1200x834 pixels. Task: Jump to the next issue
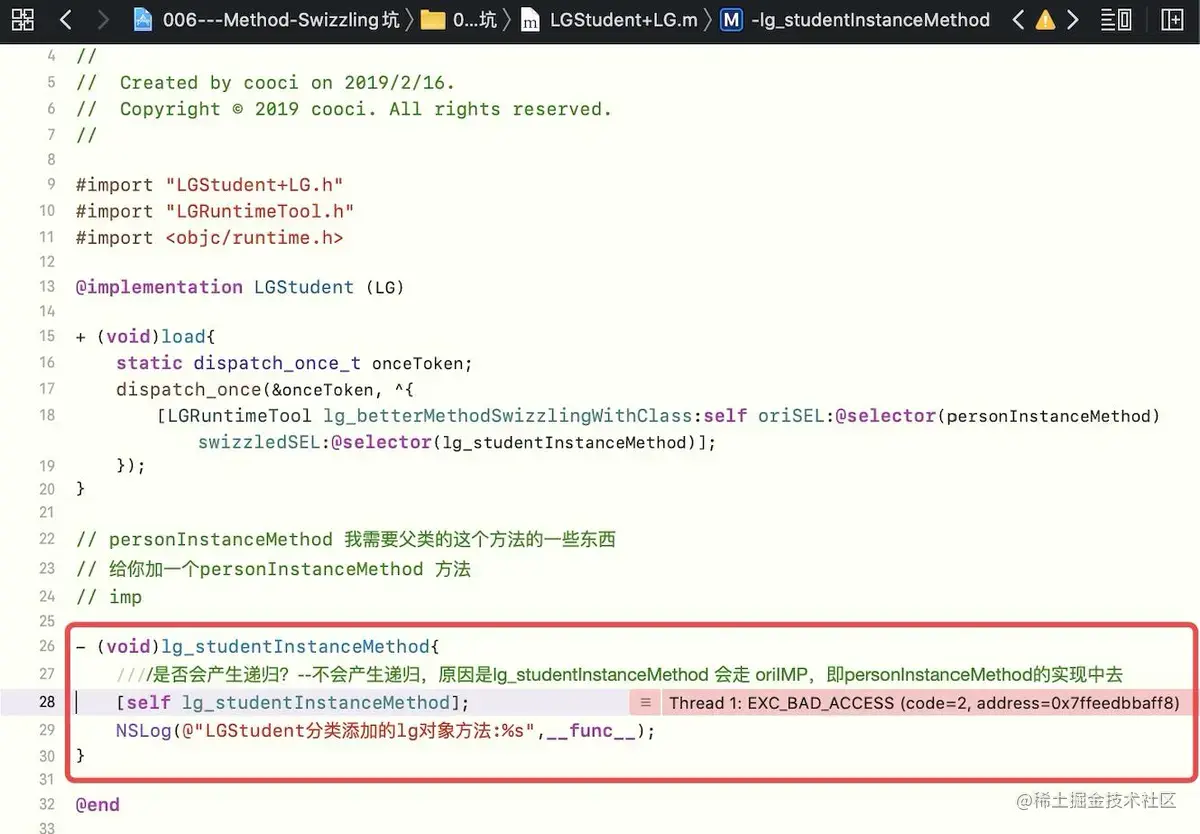(x=1073, y=19)
